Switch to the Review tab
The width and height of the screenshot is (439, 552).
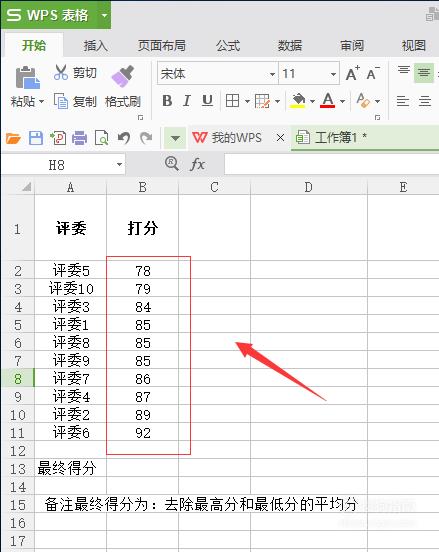click(352, 45)
